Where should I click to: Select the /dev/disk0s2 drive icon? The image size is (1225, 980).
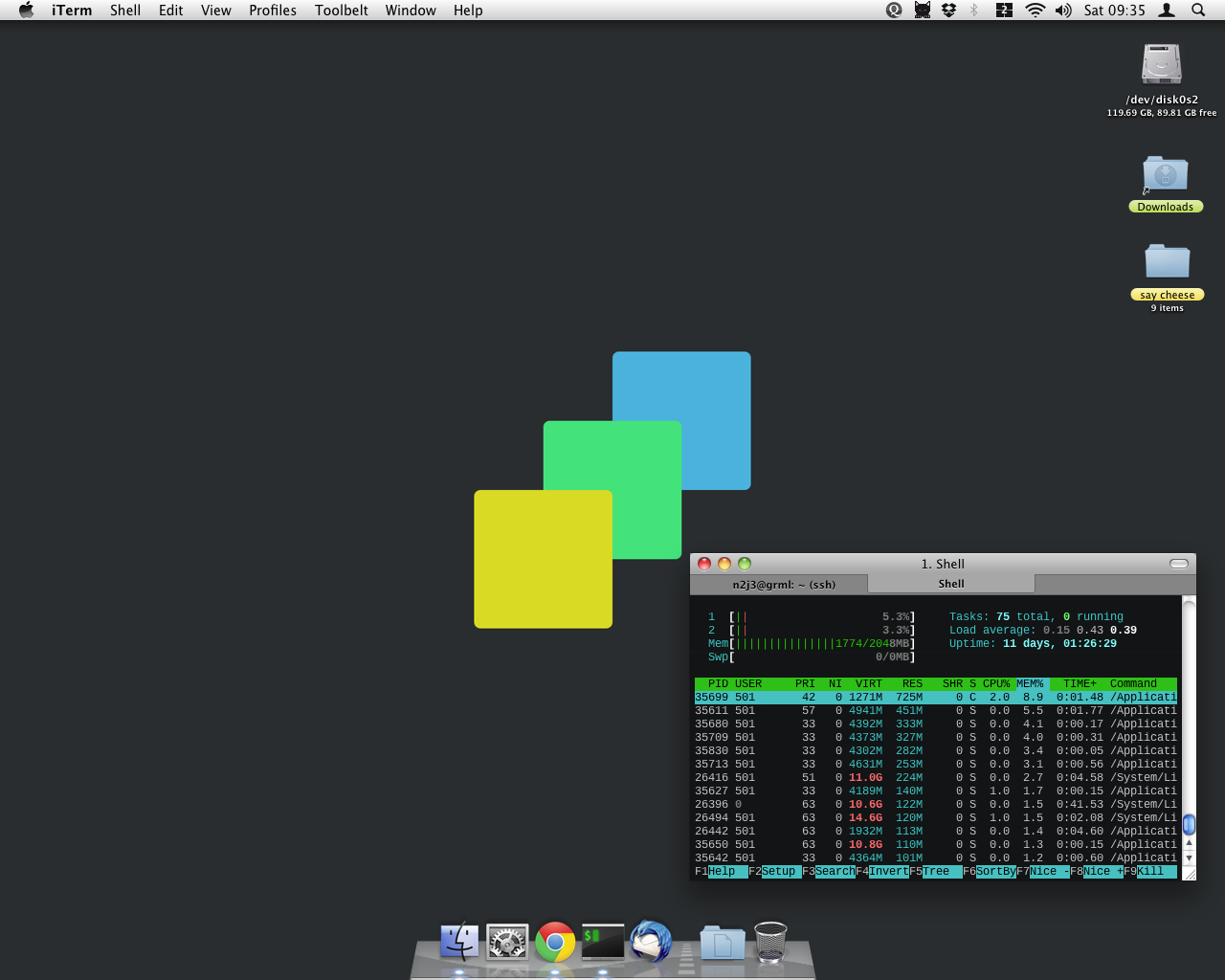click(x=1162, y=65)
